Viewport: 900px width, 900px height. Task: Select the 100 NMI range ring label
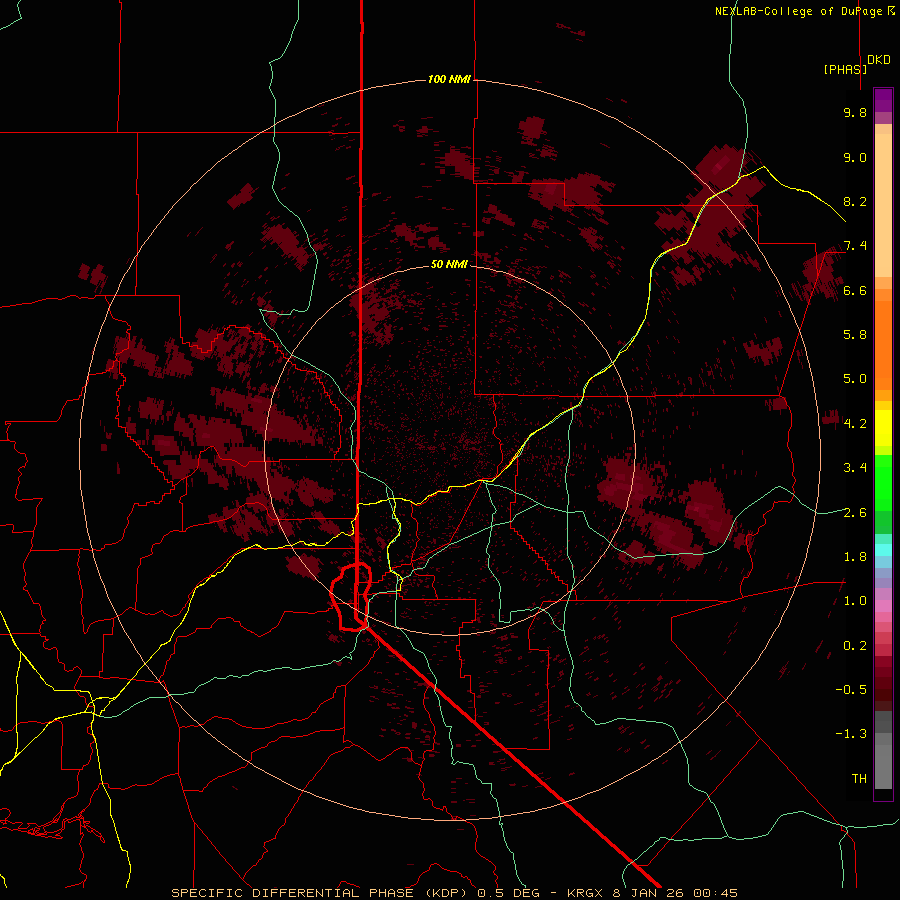449,79
